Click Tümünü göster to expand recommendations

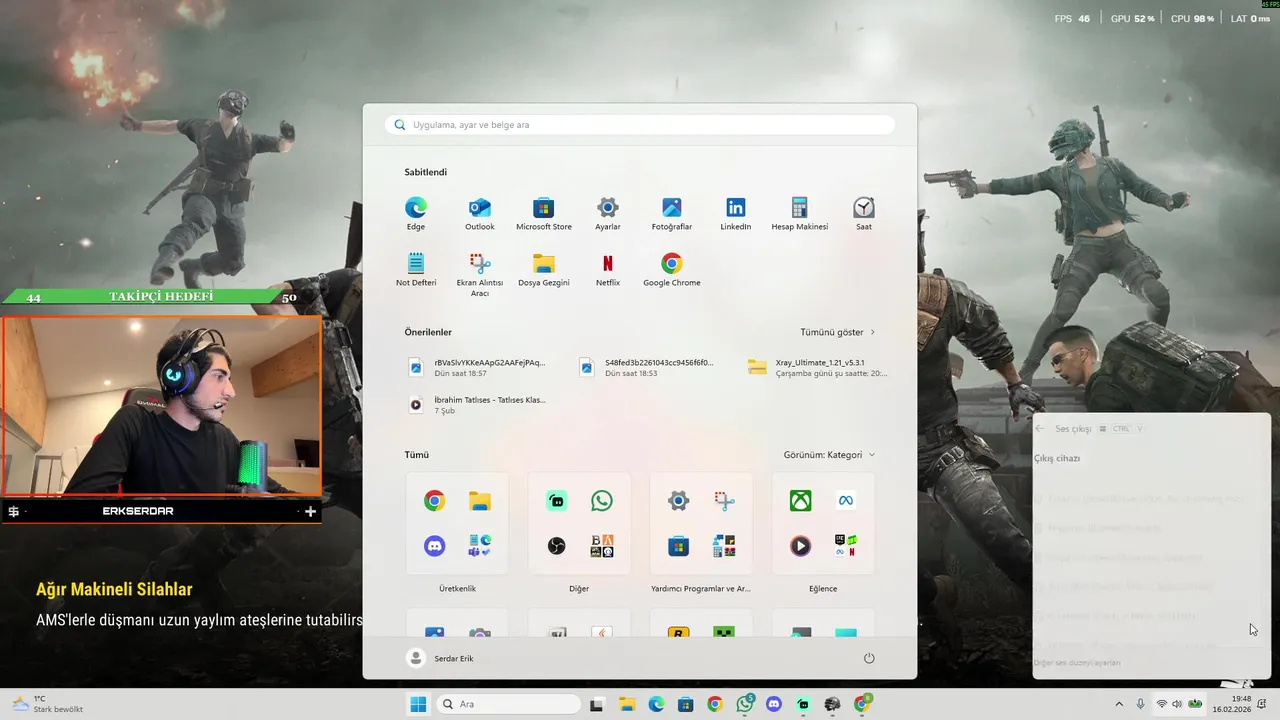tap(837, 332)
